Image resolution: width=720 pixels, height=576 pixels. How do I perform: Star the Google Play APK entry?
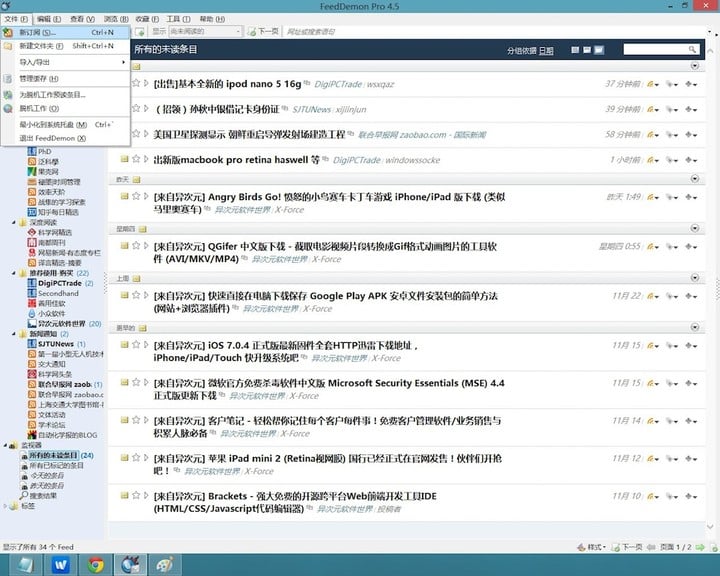[x=136, y=295]
